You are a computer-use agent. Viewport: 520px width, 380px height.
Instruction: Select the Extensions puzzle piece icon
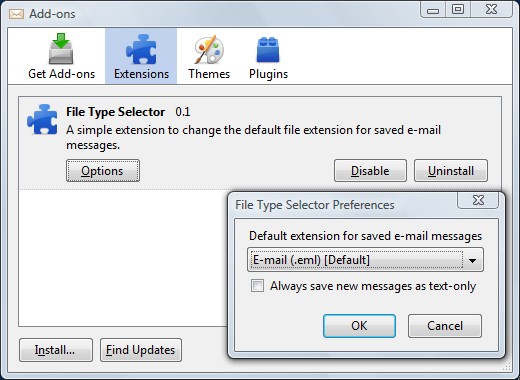pyautogui.click(x=141, y=49)
